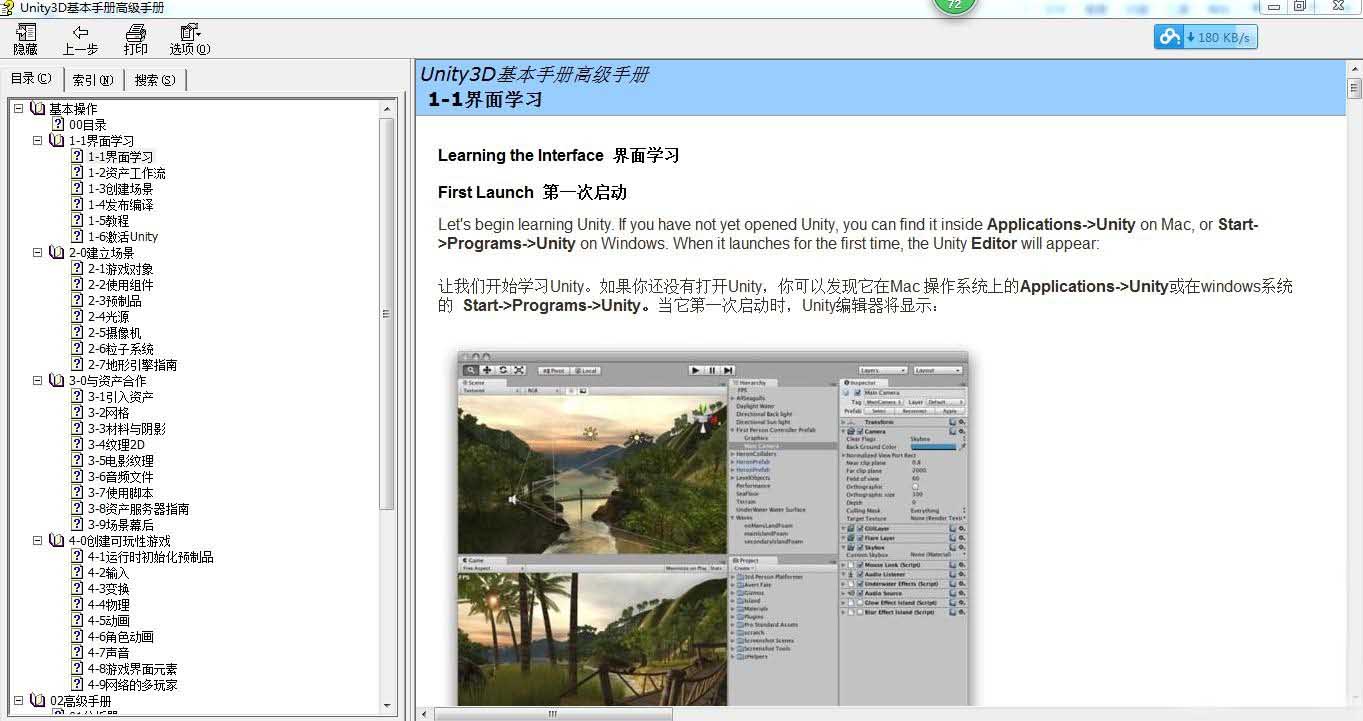The width and height of the screenshot is (1363, 721).
Task: Open topic 3-6音频文件
Action: tap(120, 477)
